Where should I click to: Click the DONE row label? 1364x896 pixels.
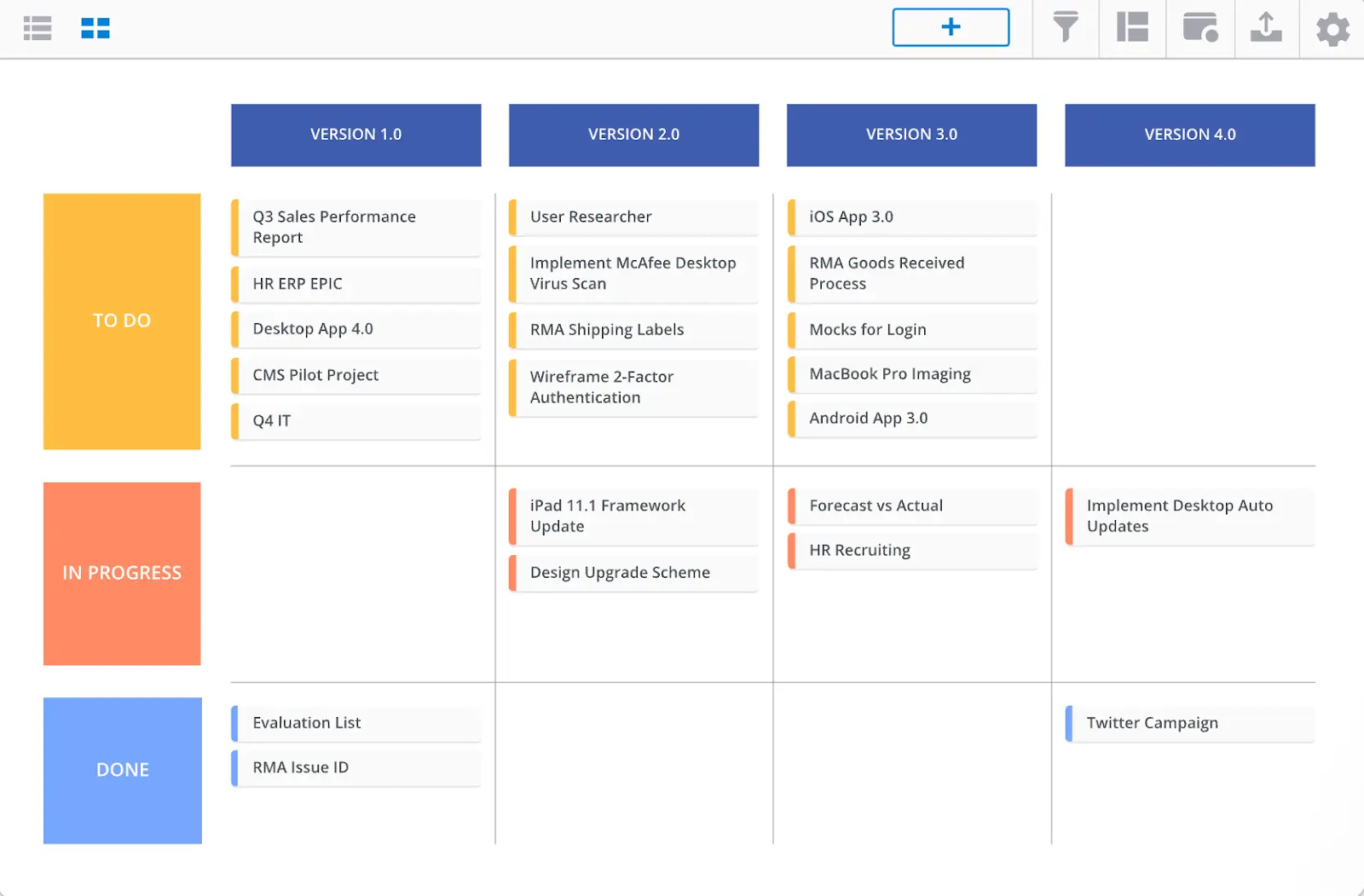coord(122,770)
